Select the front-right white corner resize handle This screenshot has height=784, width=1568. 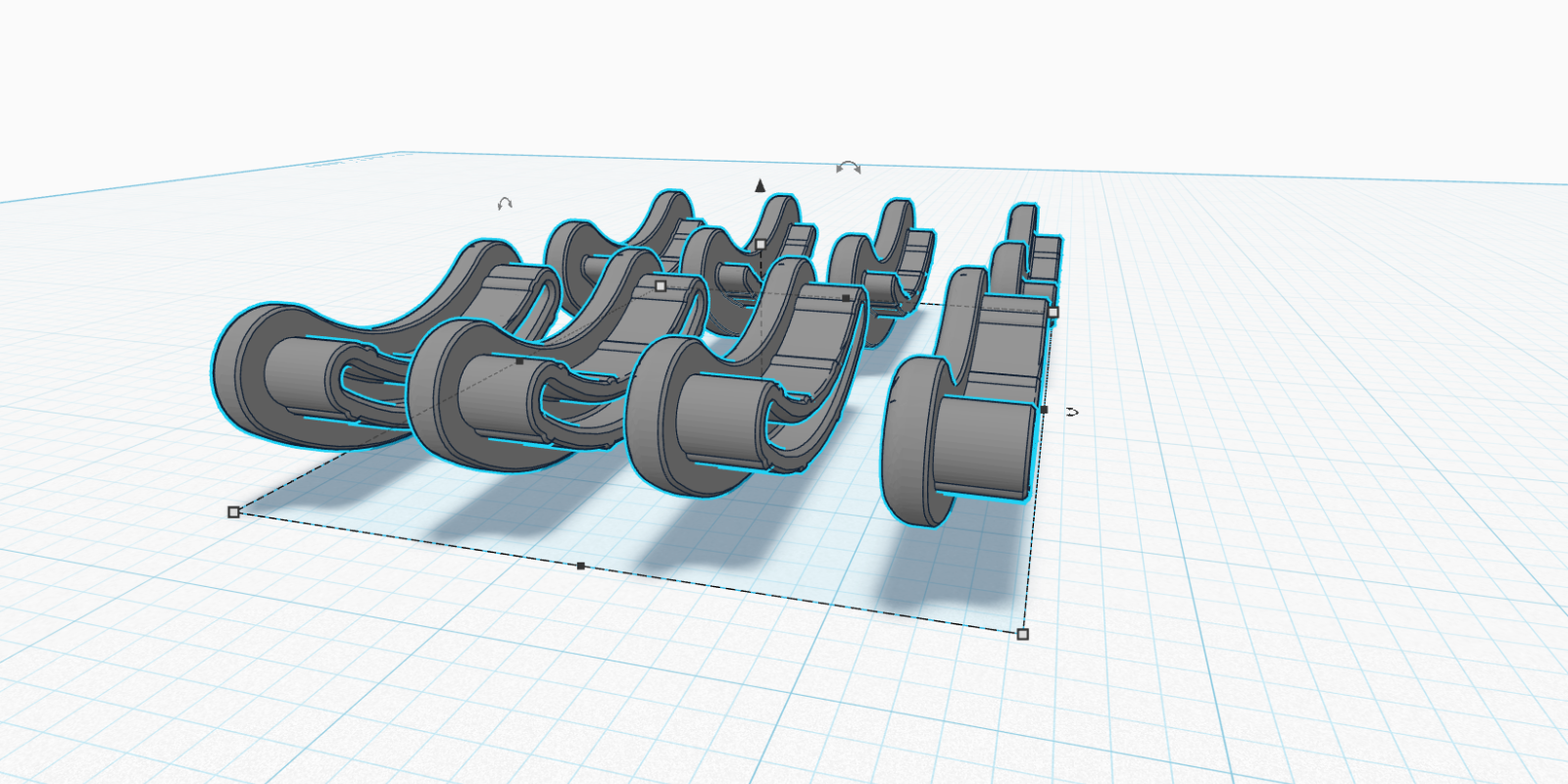click(1023, 634)
